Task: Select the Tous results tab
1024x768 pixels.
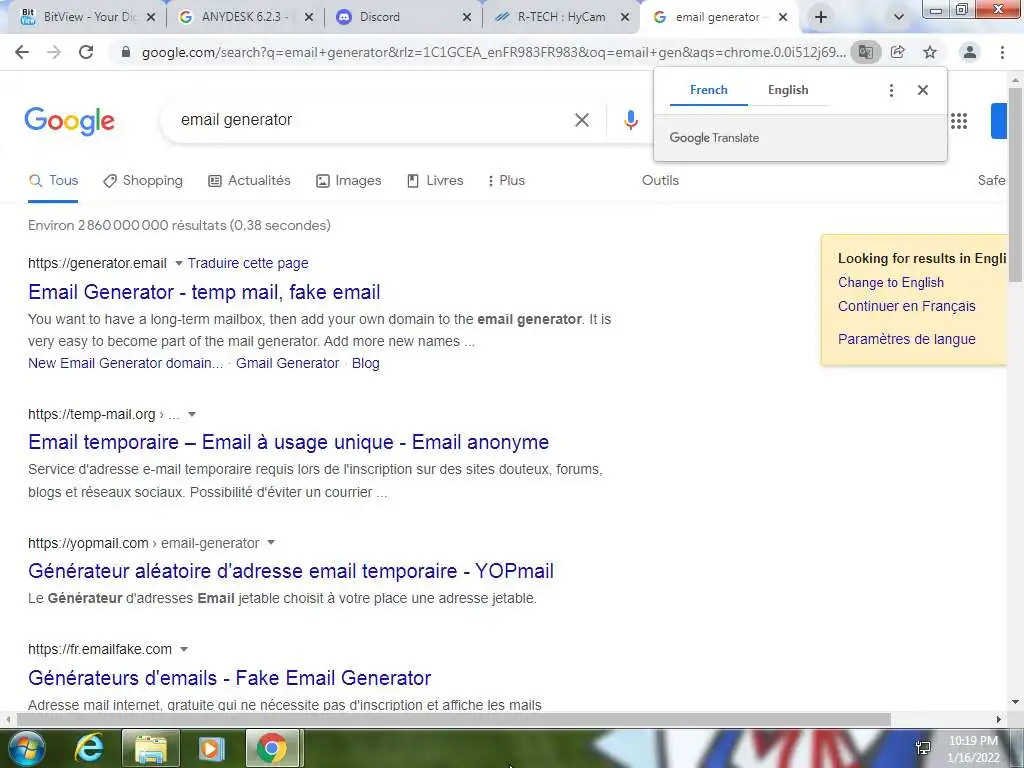Action: pos(54,180)
